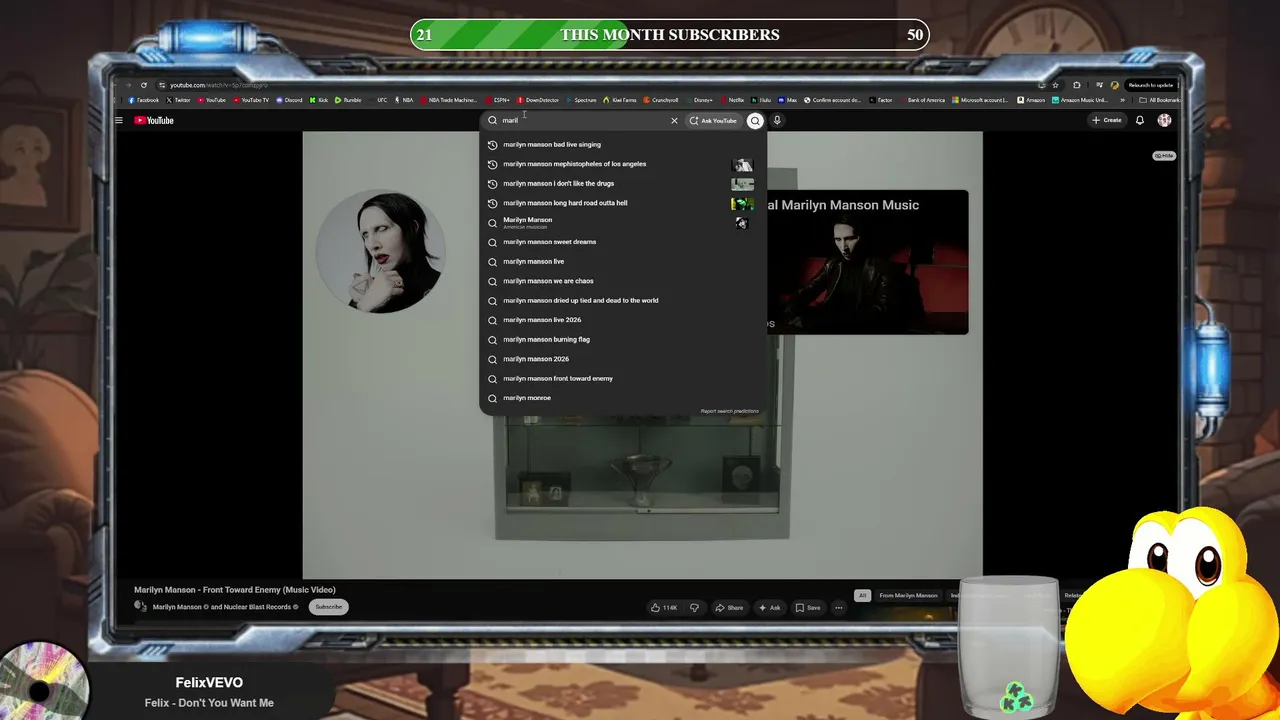Open the YouTube hamburger guide menu

118,120
